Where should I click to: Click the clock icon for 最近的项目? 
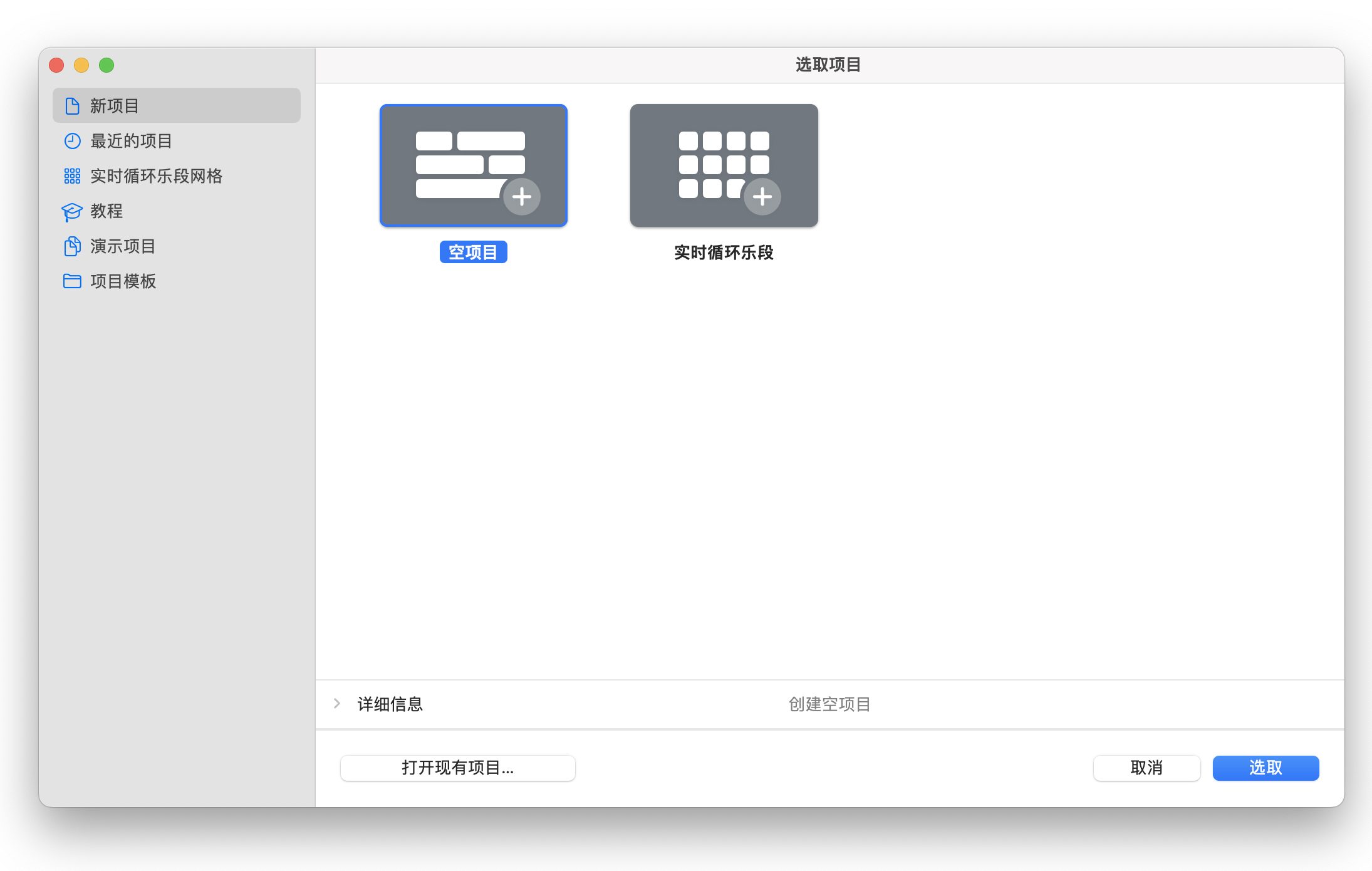(x=72, y=141)
